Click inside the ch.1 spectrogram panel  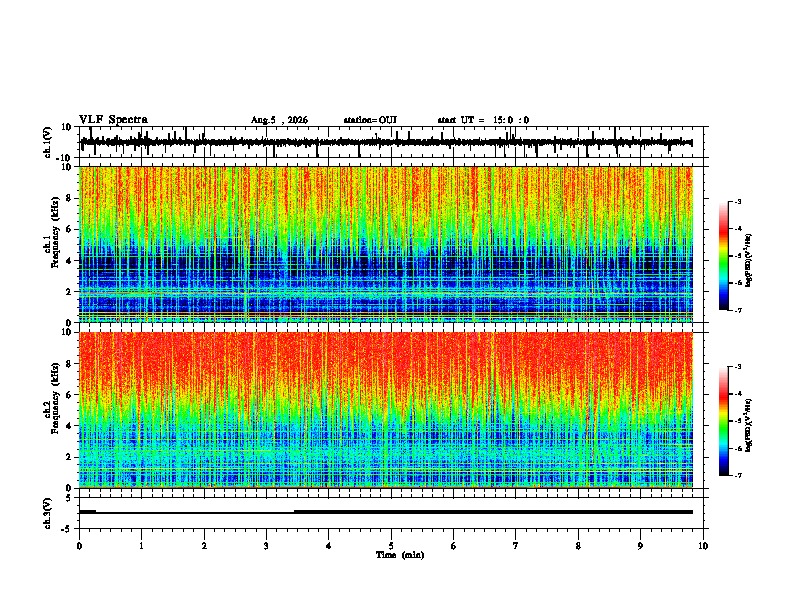pos(386,244)
